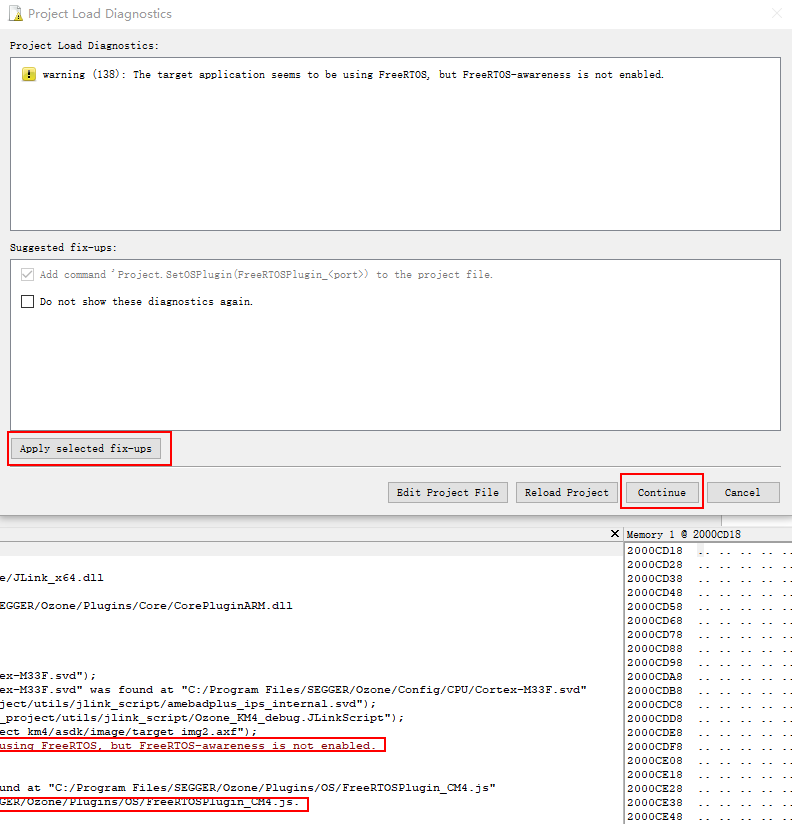Select the FreeRTOS warning (138) message line
Image resolution: width=792 pixels, height=824 pixels.
[352, 75]
